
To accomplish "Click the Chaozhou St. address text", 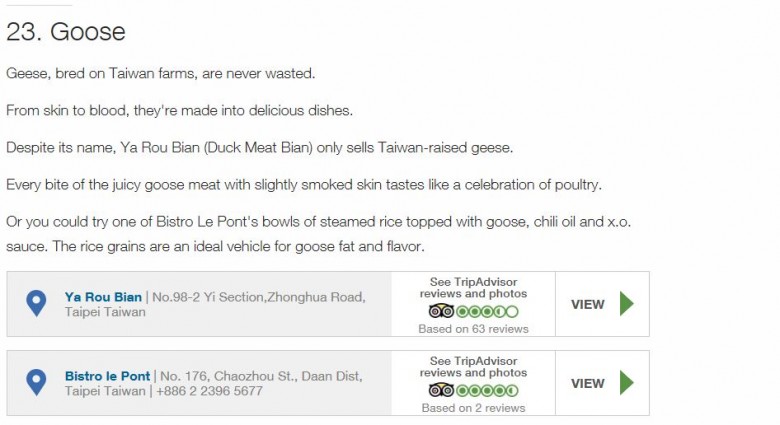I will 213,383.
